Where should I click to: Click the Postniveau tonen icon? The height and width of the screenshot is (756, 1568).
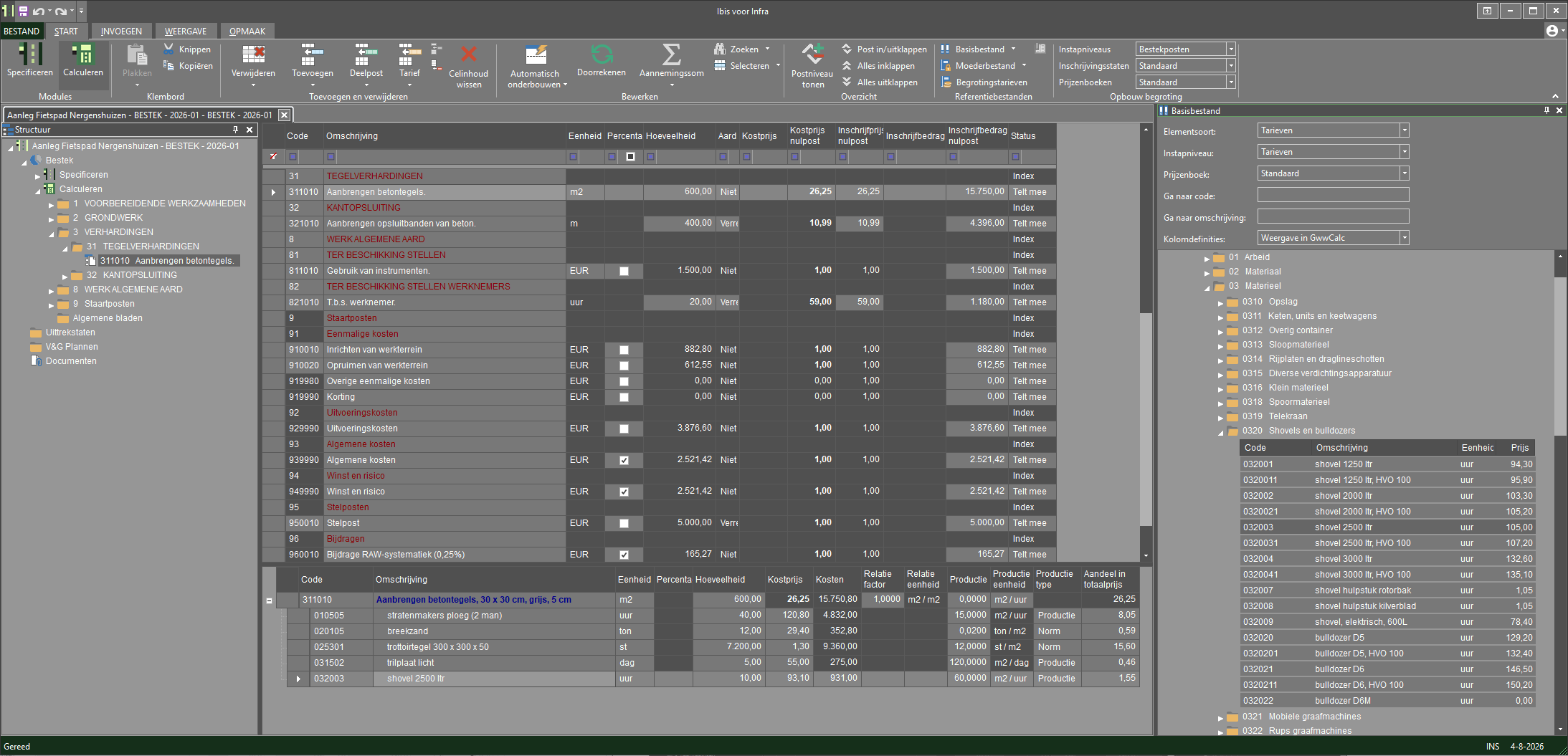point(812,54)
